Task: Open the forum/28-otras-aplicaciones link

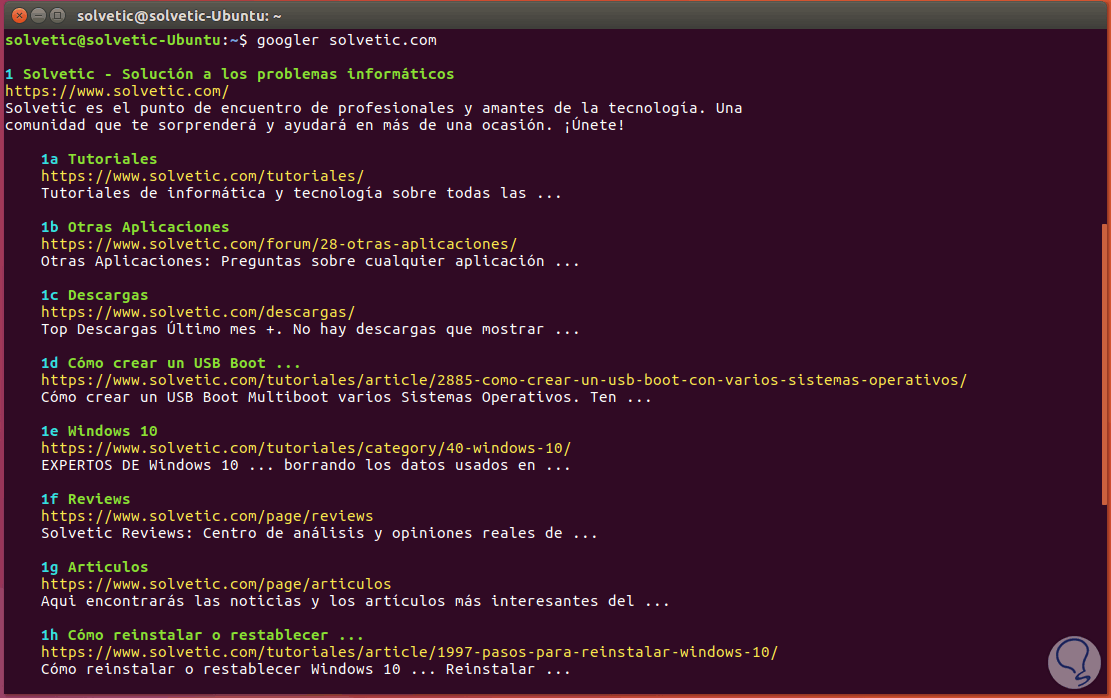Action: click(279, 244)
